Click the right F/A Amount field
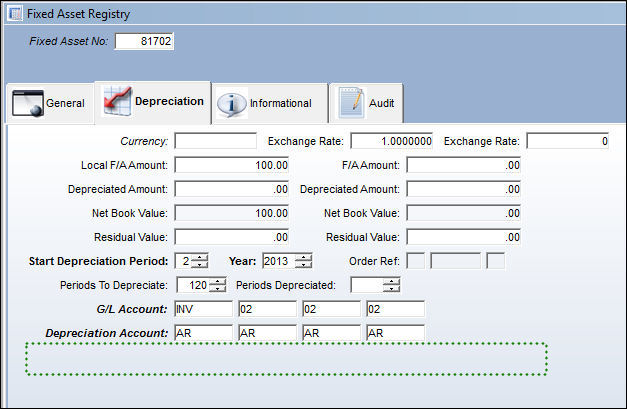This screenshot has height=409, width=627. pyautogui.click(x=463, y=165)
